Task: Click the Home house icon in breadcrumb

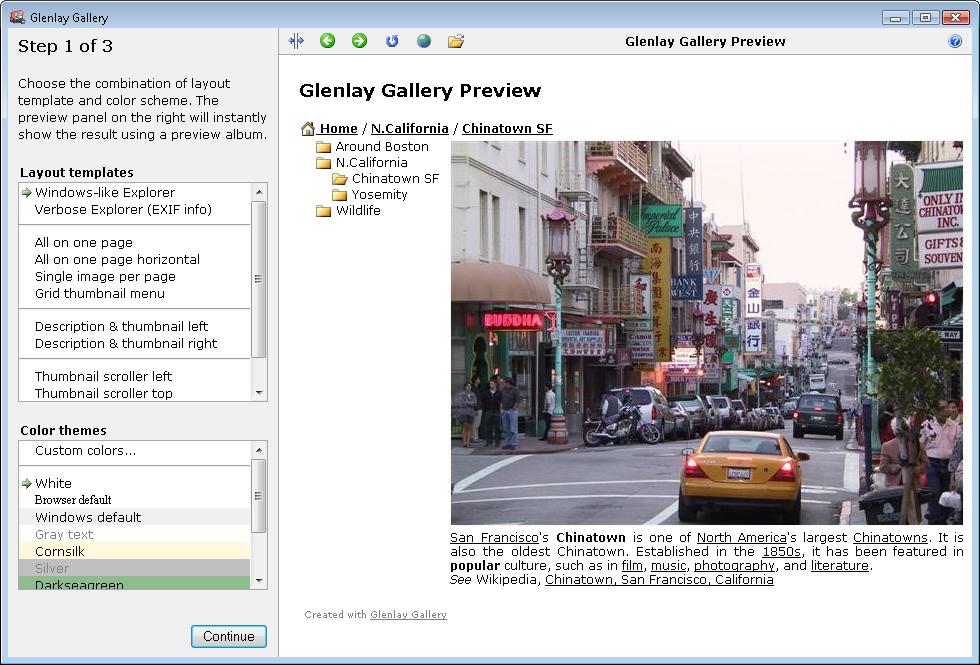Action: coord(308,128)
